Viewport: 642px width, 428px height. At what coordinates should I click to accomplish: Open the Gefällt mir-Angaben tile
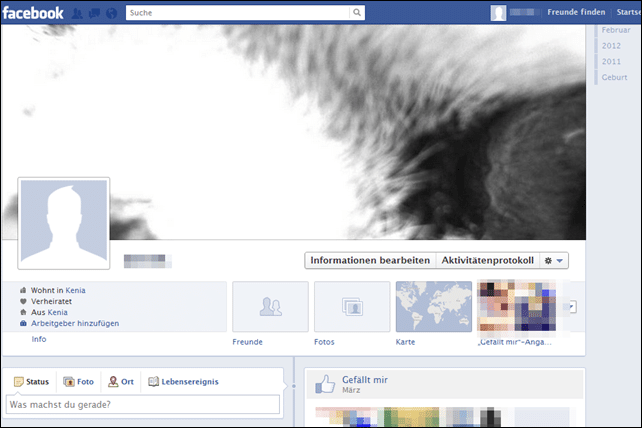point(516,306)
